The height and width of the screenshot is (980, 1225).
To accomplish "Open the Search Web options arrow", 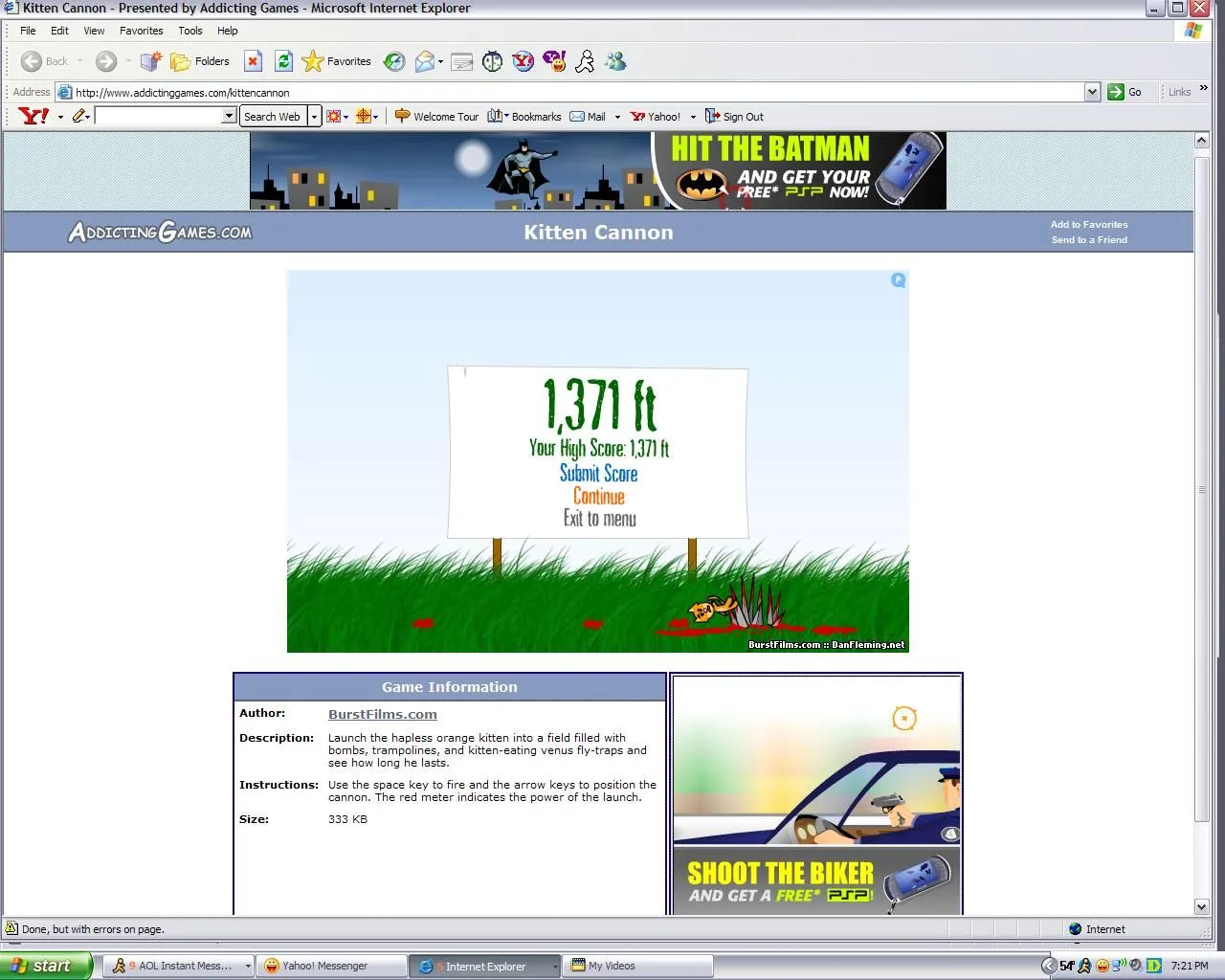I will pos(314,116).
